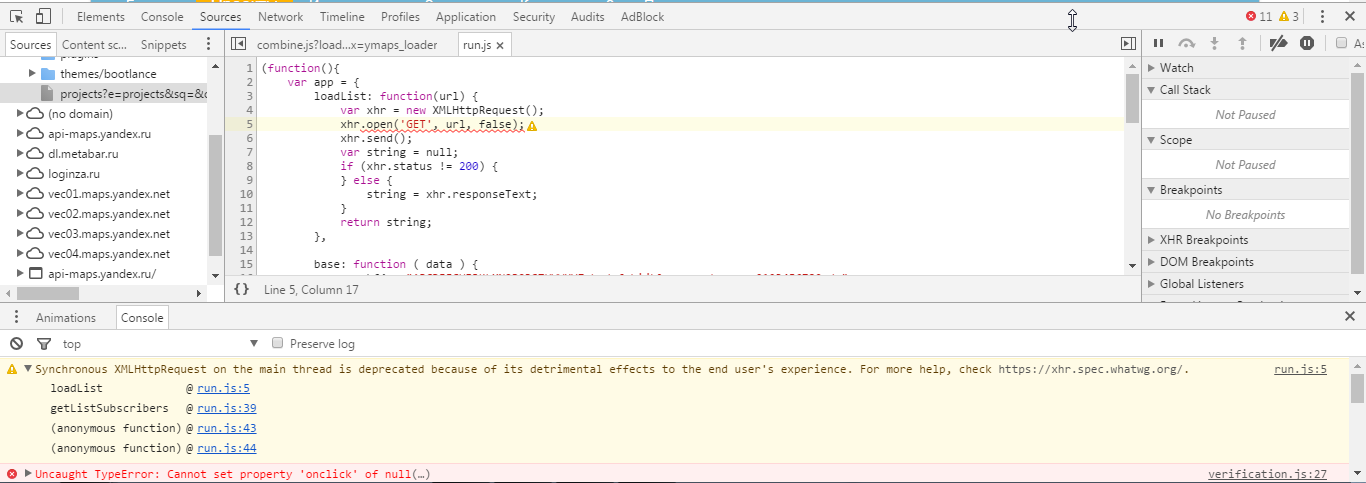Expand the (no domain) tree node
Screen dimensions: 1366x483
pyautogui.click(x=20, y=114)
